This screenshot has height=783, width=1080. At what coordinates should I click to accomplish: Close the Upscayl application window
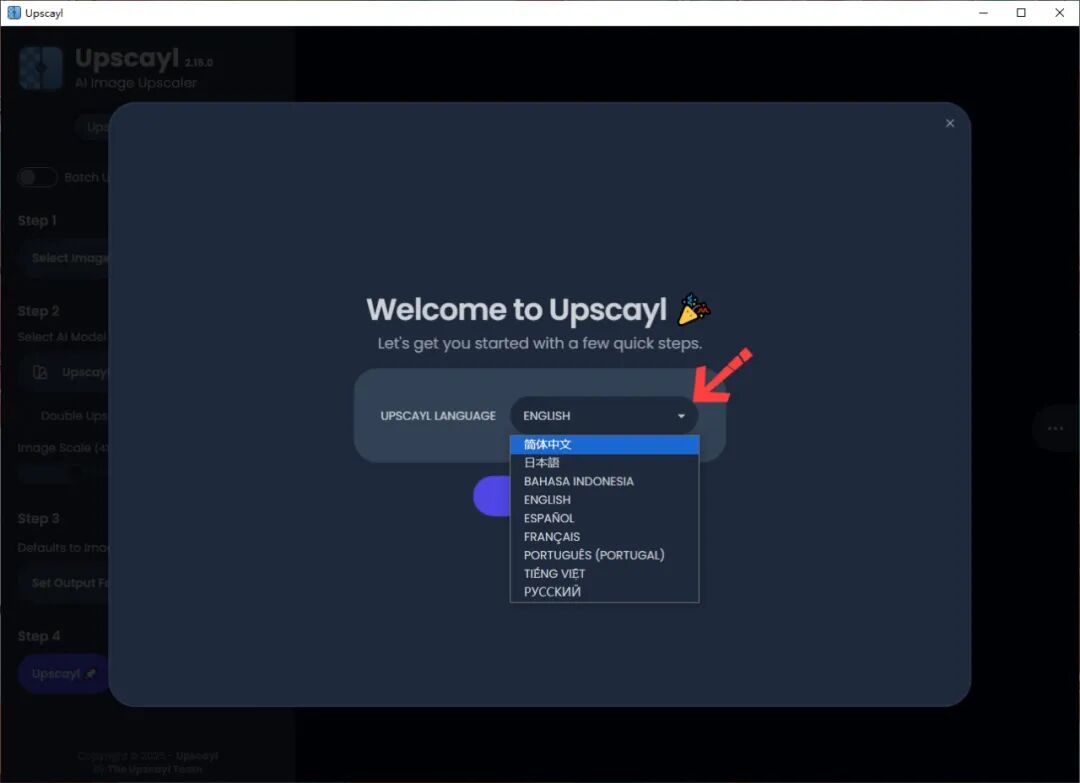pos(1059,12)
